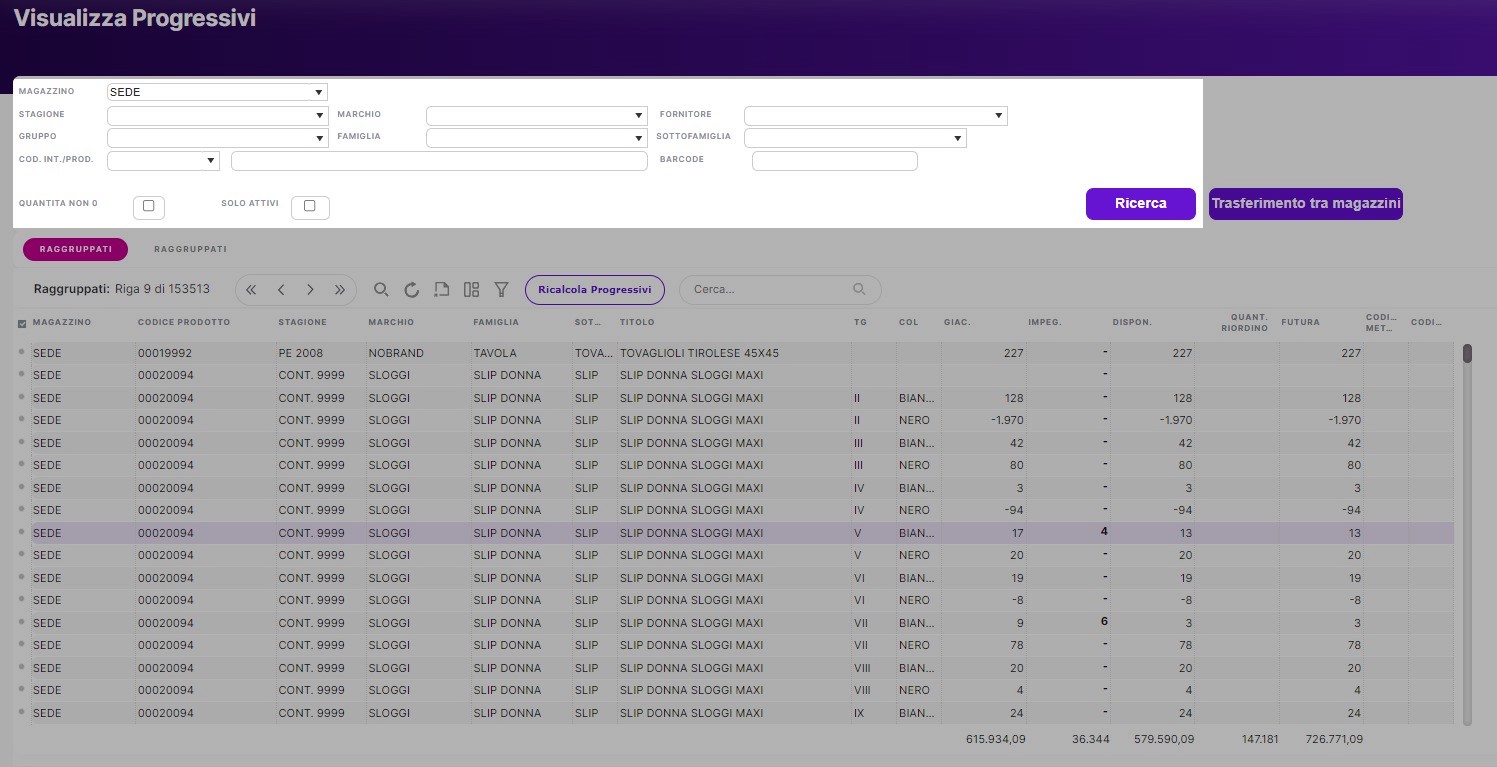Screen dimensions: 1497x767
Task: Click the Ricalcola Progressivi button
Action: tap(594, 290)
